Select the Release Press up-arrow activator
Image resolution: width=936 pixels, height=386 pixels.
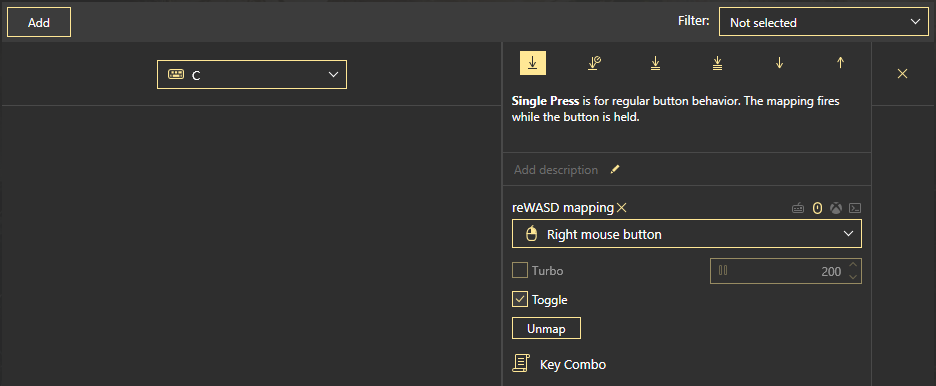pos(840,63)
